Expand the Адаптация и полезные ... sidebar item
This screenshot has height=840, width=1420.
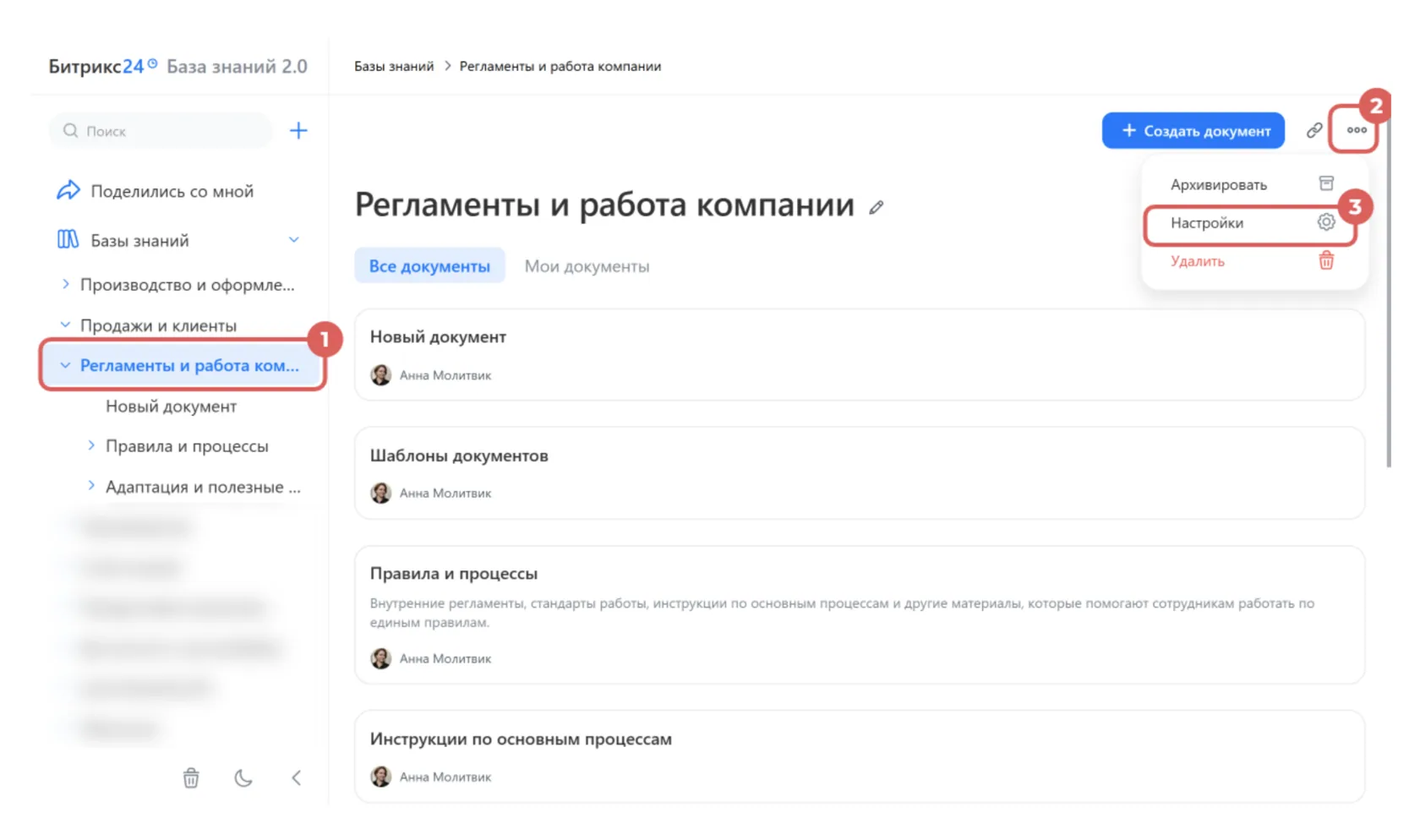[91, 486]
